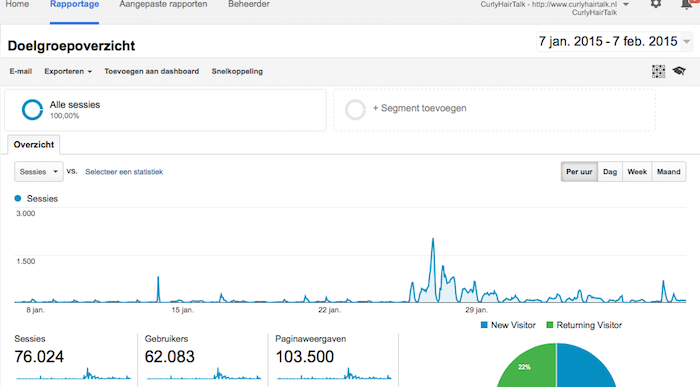This screenshot has width=700, height=387.
Task: Select the Overzicht tab
Action: [34, 145]
